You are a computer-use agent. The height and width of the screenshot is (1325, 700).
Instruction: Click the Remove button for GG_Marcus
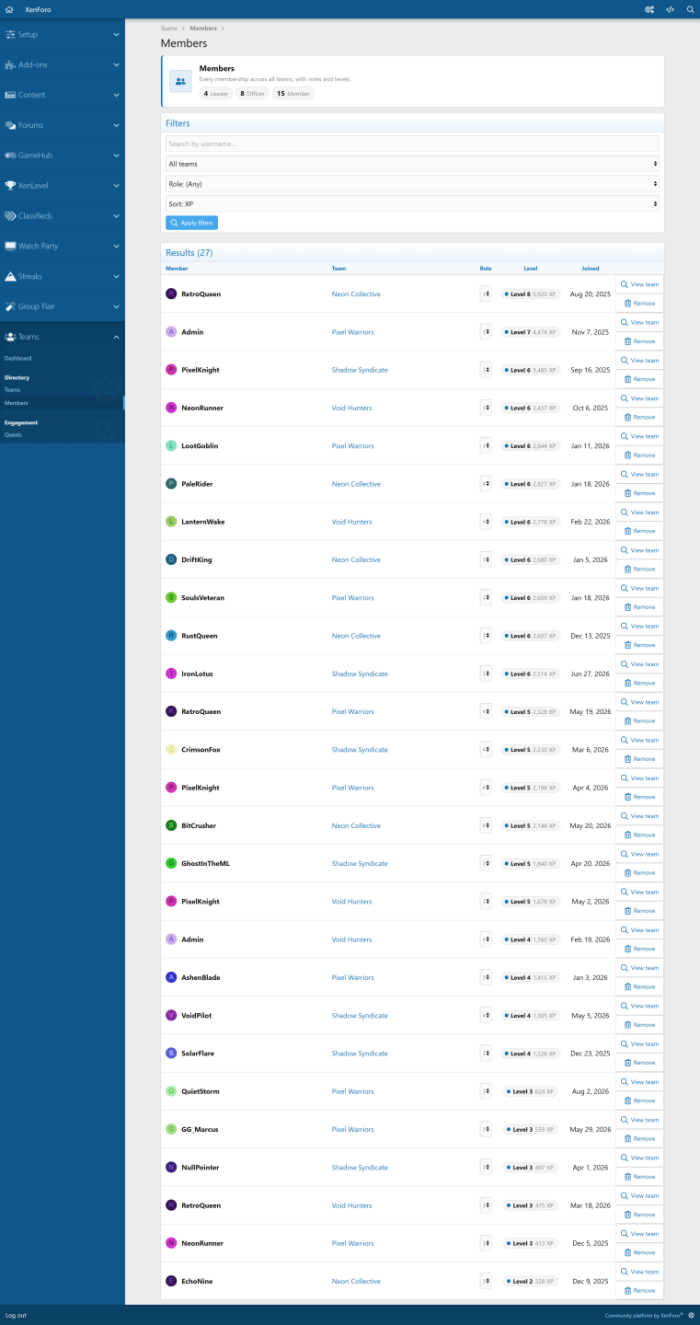click(639, 1139)
